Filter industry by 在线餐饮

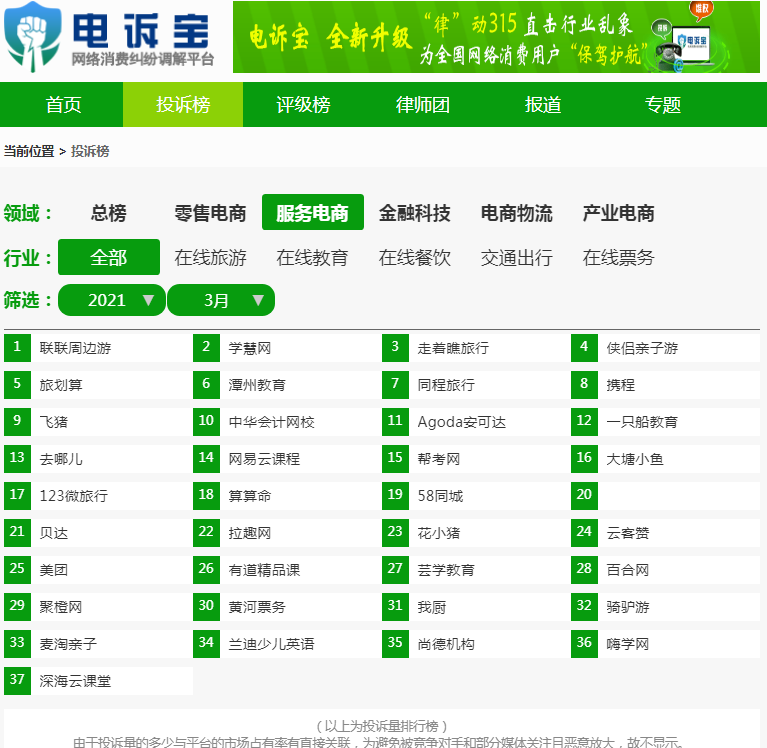point(414,257)
